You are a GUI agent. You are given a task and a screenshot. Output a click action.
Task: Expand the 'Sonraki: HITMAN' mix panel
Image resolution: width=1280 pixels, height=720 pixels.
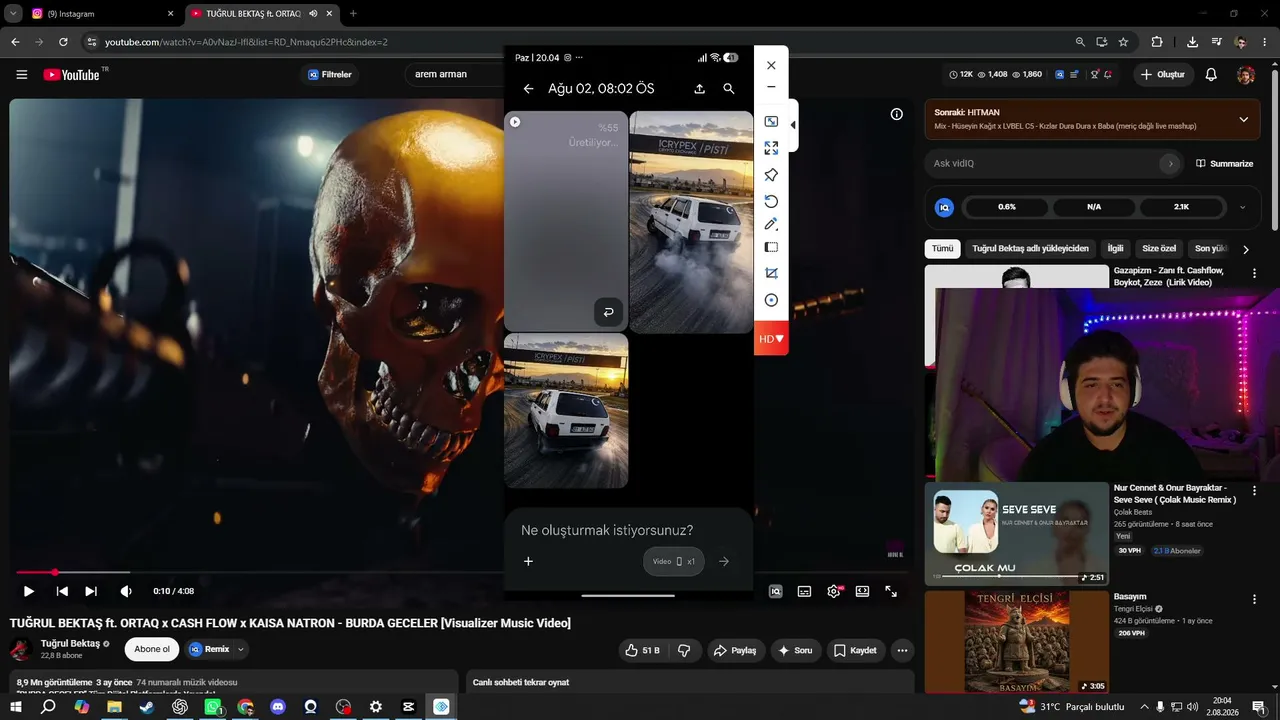(x=1243, y=119)
